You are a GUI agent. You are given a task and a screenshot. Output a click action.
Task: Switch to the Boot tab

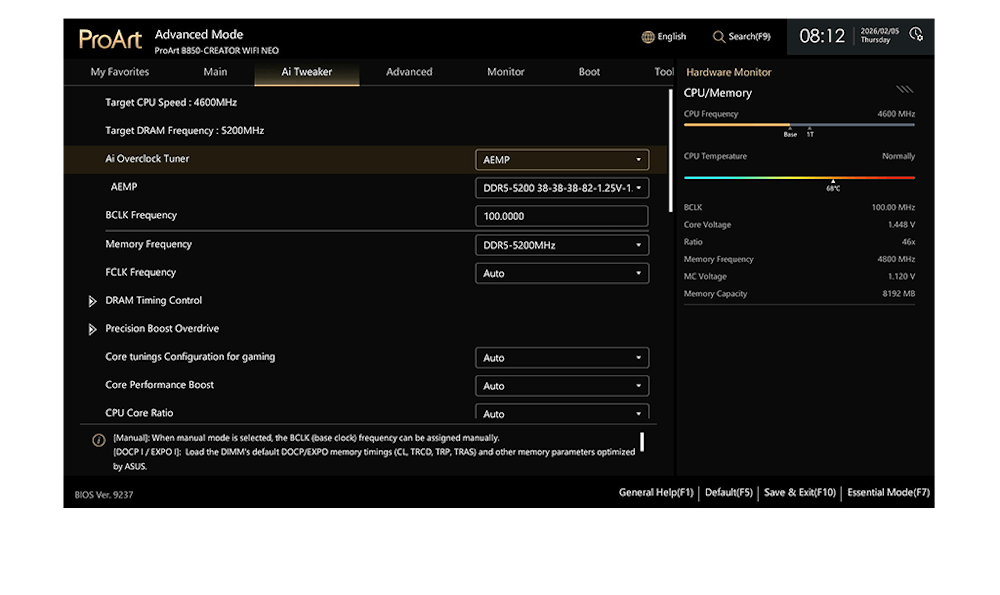point(589,72)
